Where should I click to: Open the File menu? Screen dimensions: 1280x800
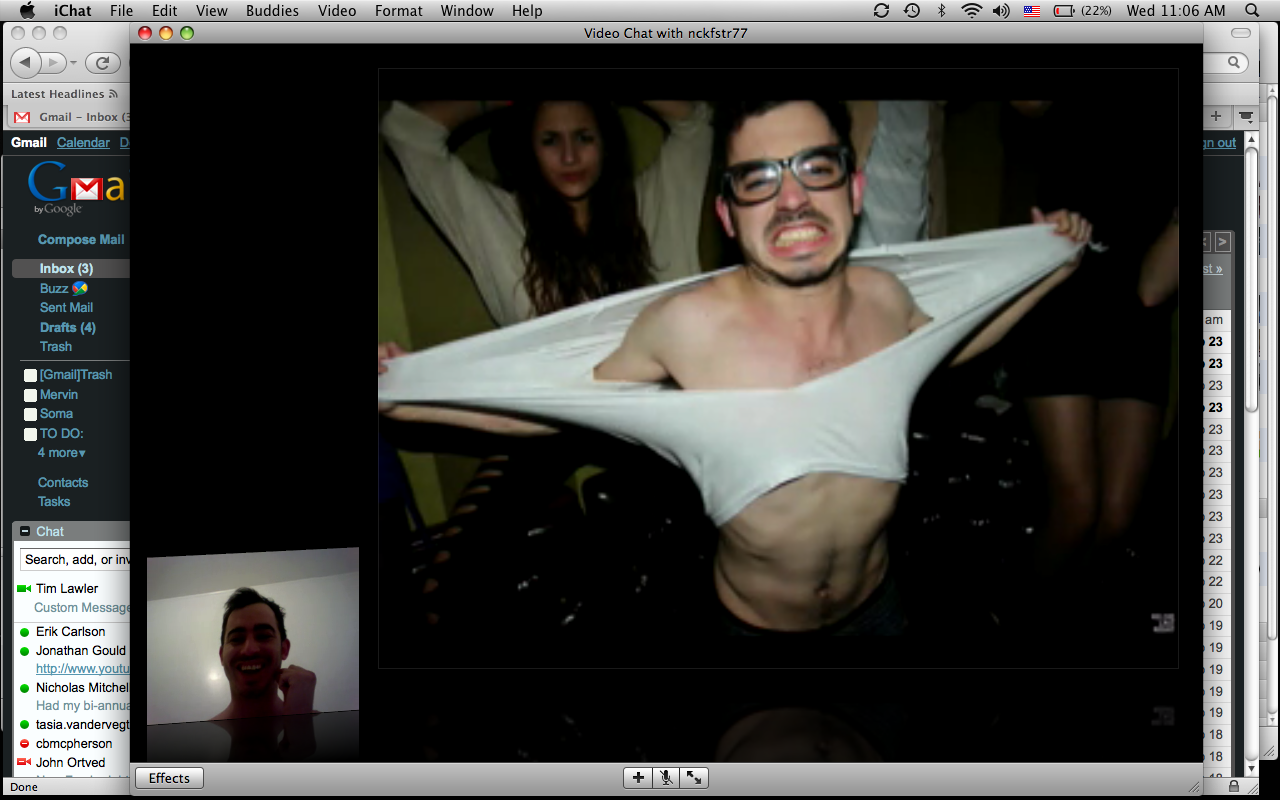coord(121,11)
